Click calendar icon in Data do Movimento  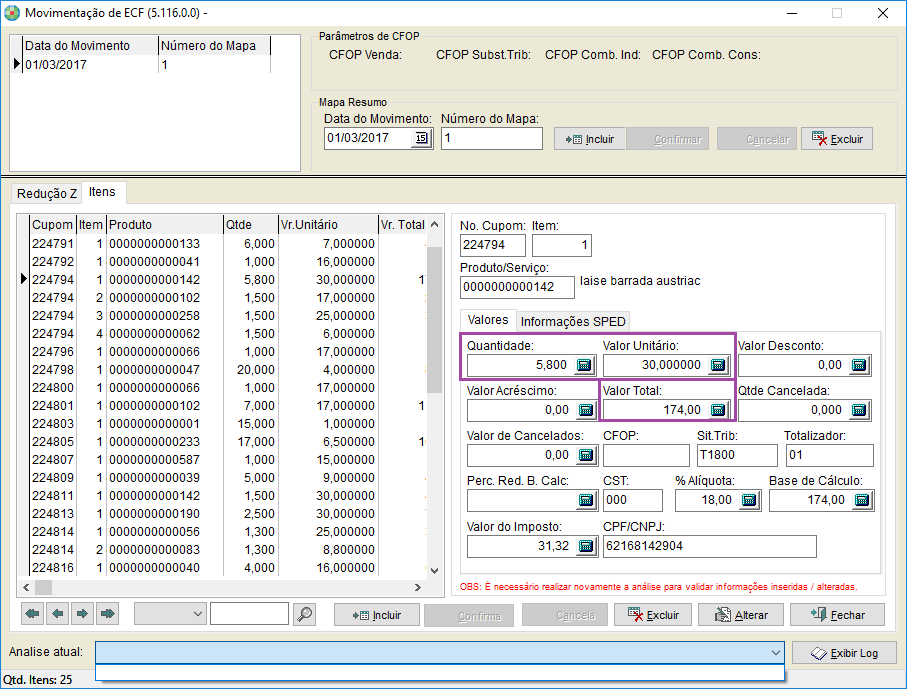click(x=421, y=138)
